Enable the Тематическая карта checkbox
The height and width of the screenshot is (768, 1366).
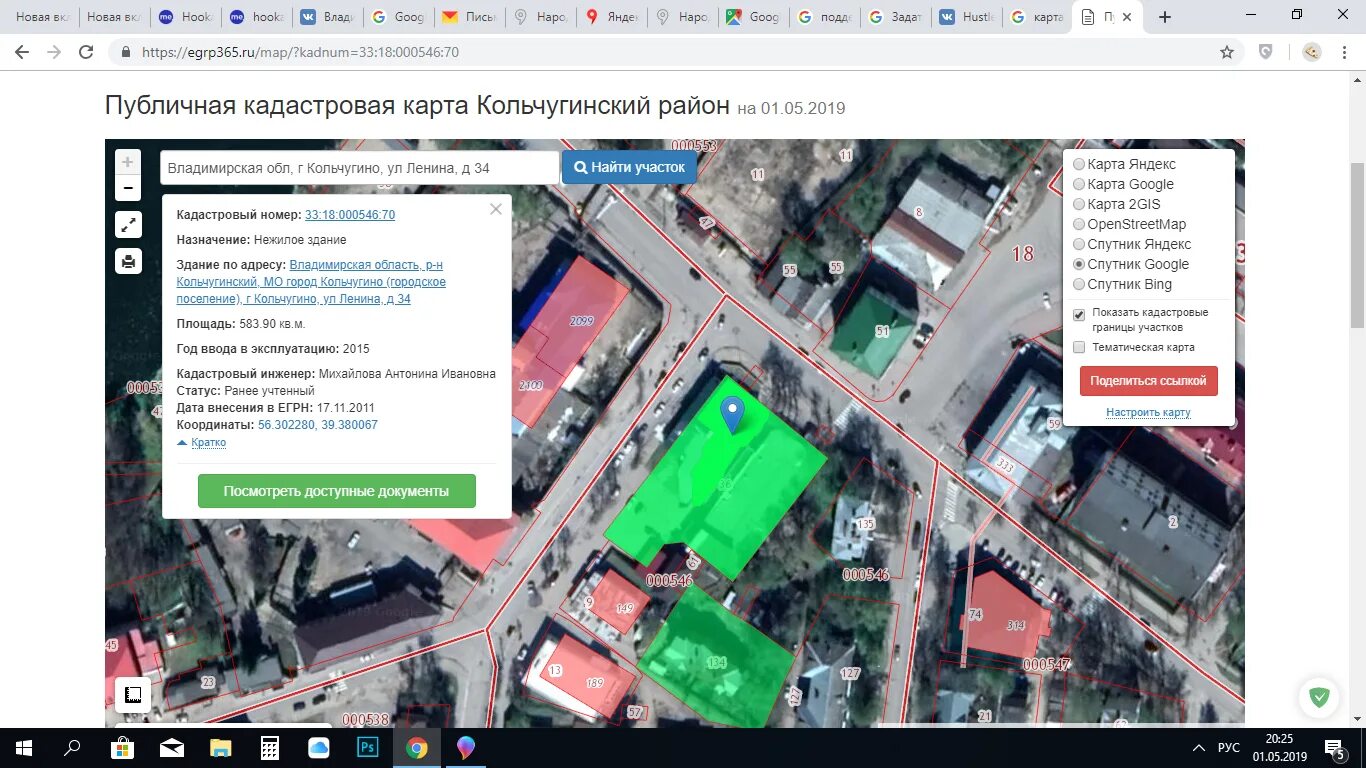click(1077, 347)
